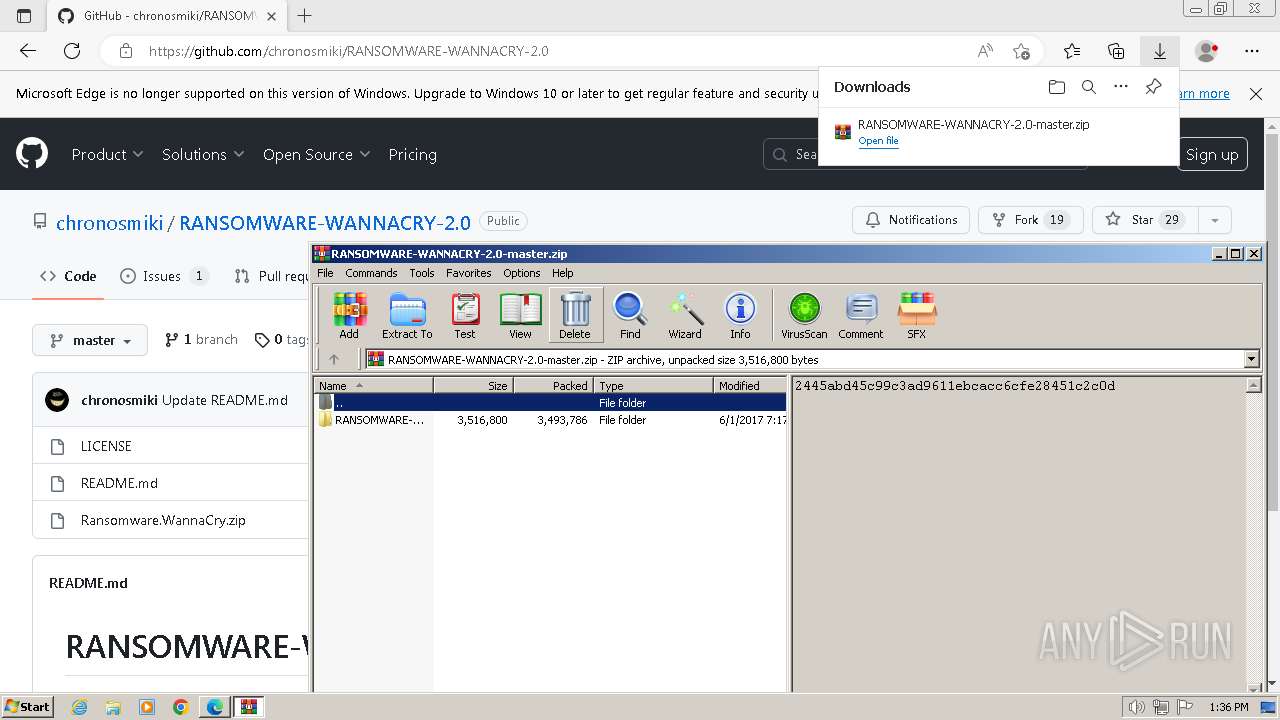The image size is (1280, 720).
Task: Open the Favorites menu in WinRAR
Action: pyautogui.click(x=468, y=273)
